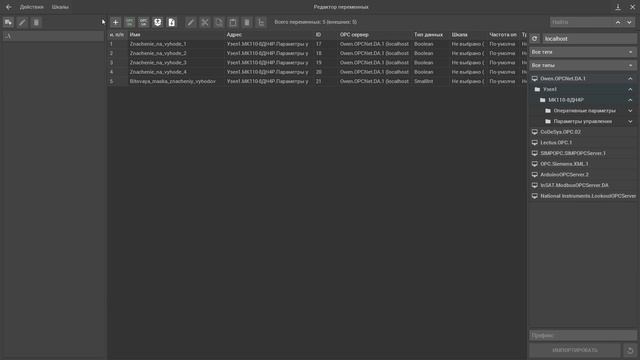Select row Znachenie_na_vyhode_4
The width and height of the screenshot is (640, 360).
click(x=317, y=72)
